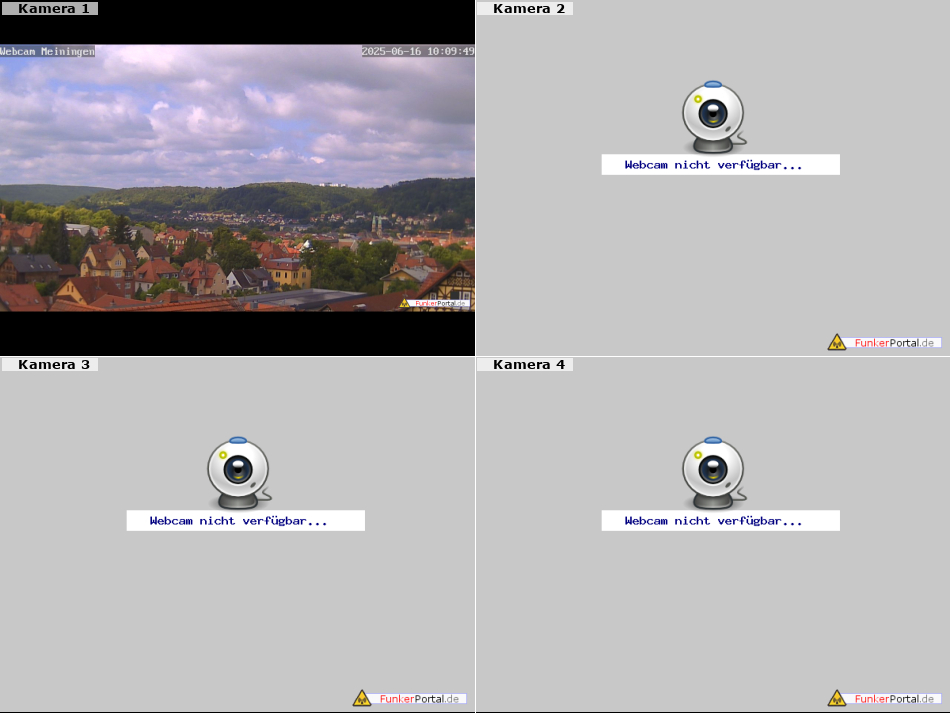Click the warning triangle icon in Kamera 4
The image size is (950, 713).
(x=837, y=698)
